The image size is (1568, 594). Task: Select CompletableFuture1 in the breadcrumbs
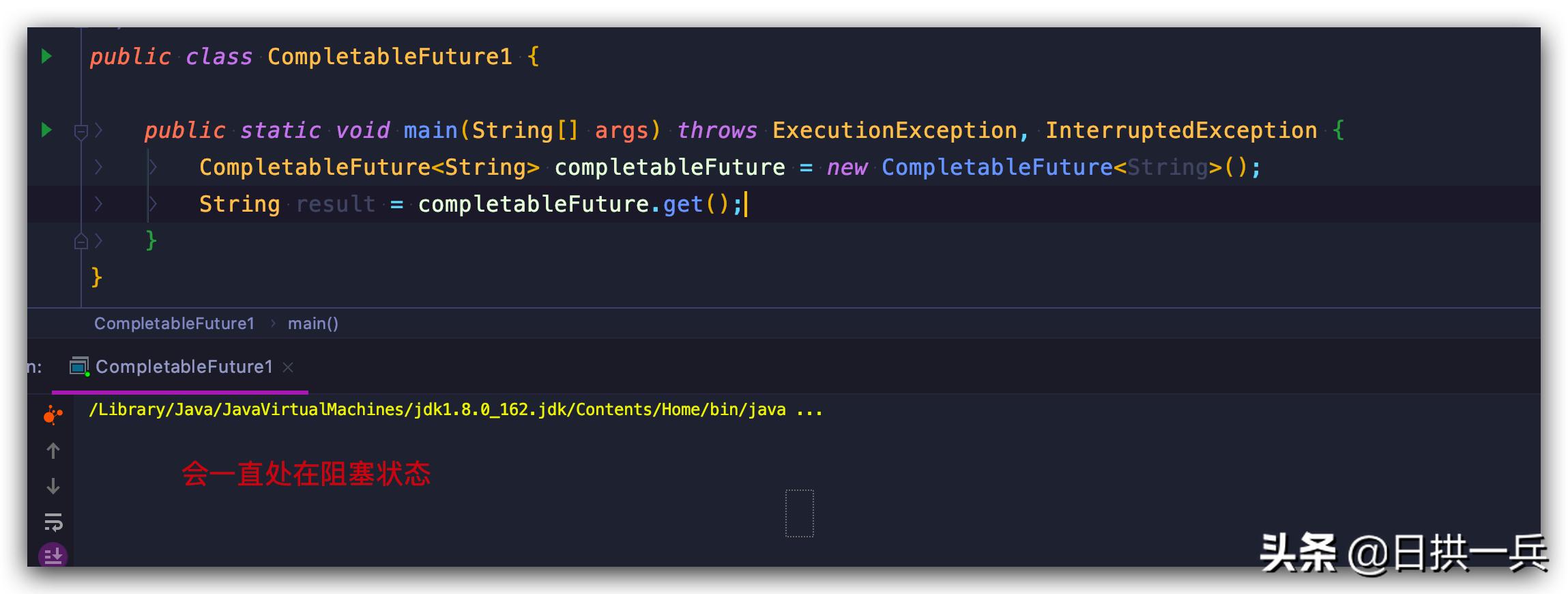click(174, 323)
